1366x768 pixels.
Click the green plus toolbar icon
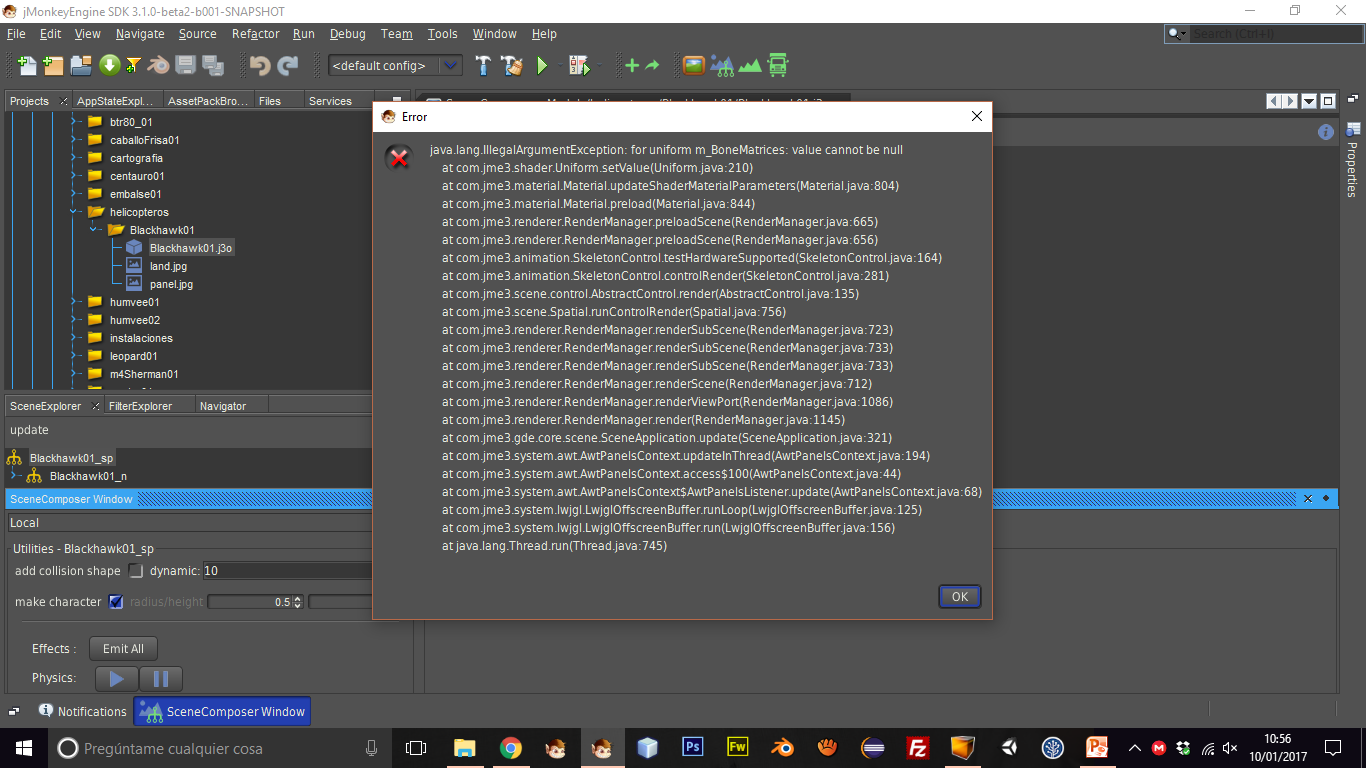[x=631, y=65]
